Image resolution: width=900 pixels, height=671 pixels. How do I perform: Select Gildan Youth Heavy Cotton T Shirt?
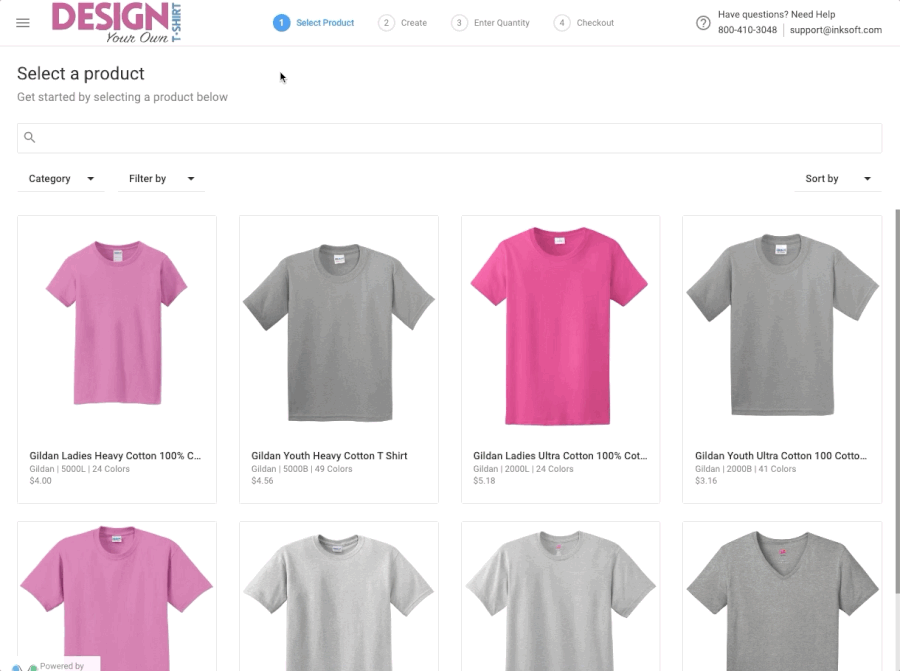point(338,328)
